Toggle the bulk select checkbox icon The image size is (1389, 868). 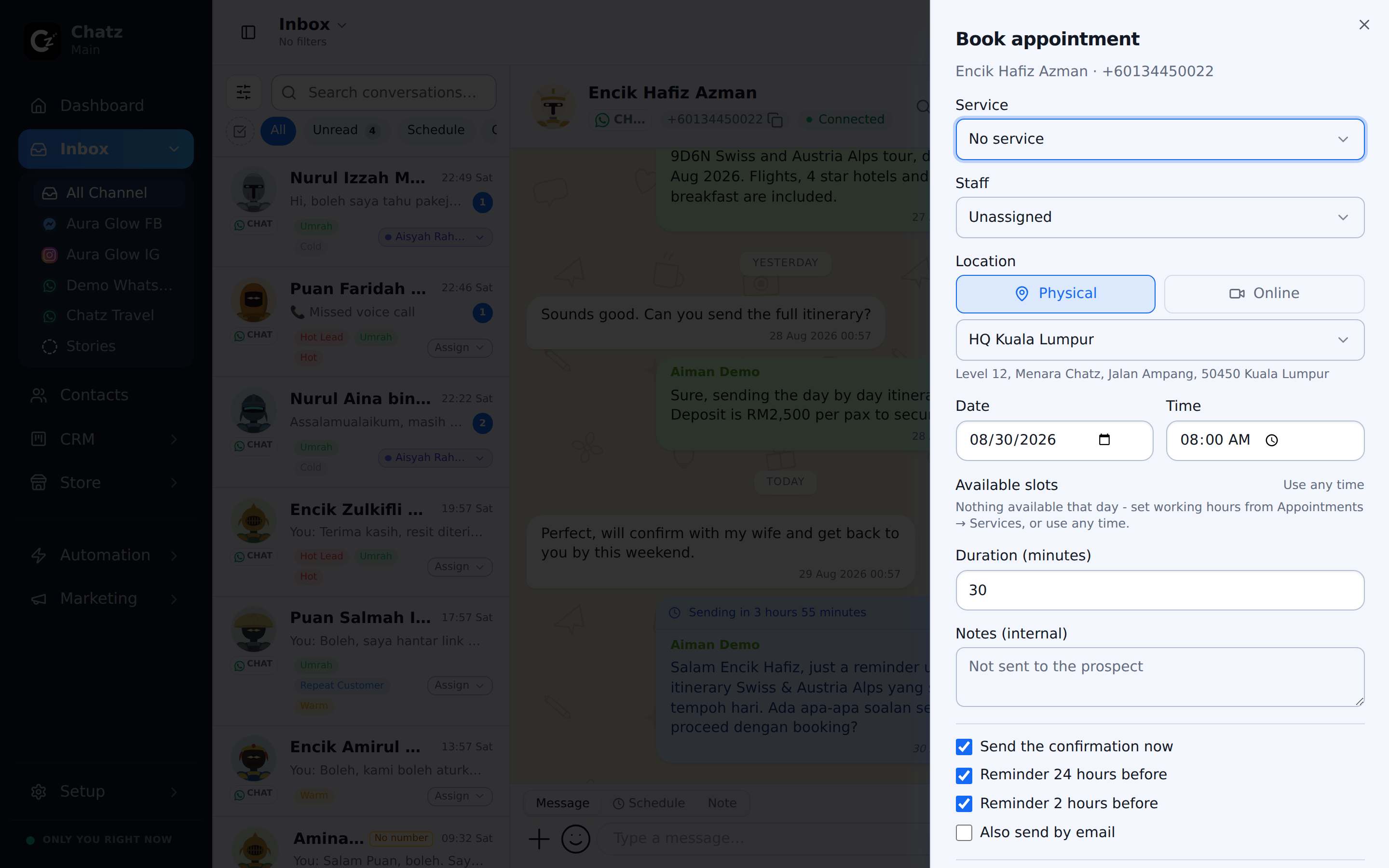[240, 132]
